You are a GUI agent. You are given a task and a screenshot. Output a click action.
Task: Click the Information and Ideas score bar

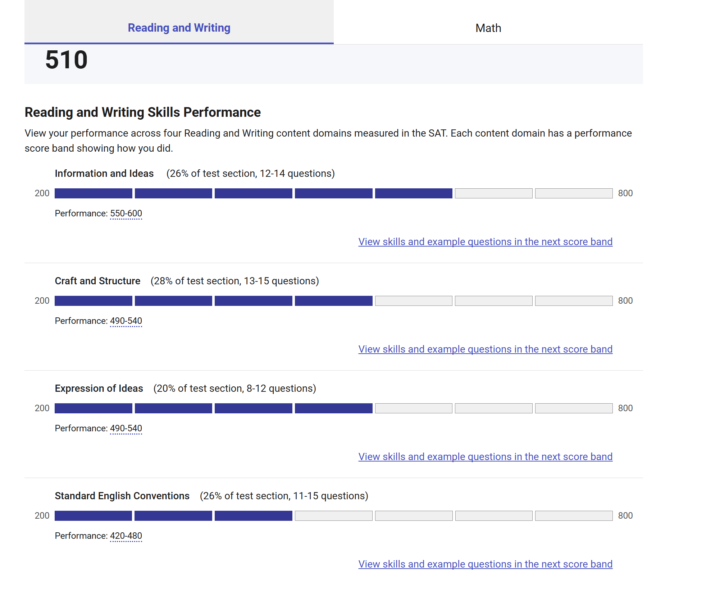pyautogui.click(x=333, y=193)
